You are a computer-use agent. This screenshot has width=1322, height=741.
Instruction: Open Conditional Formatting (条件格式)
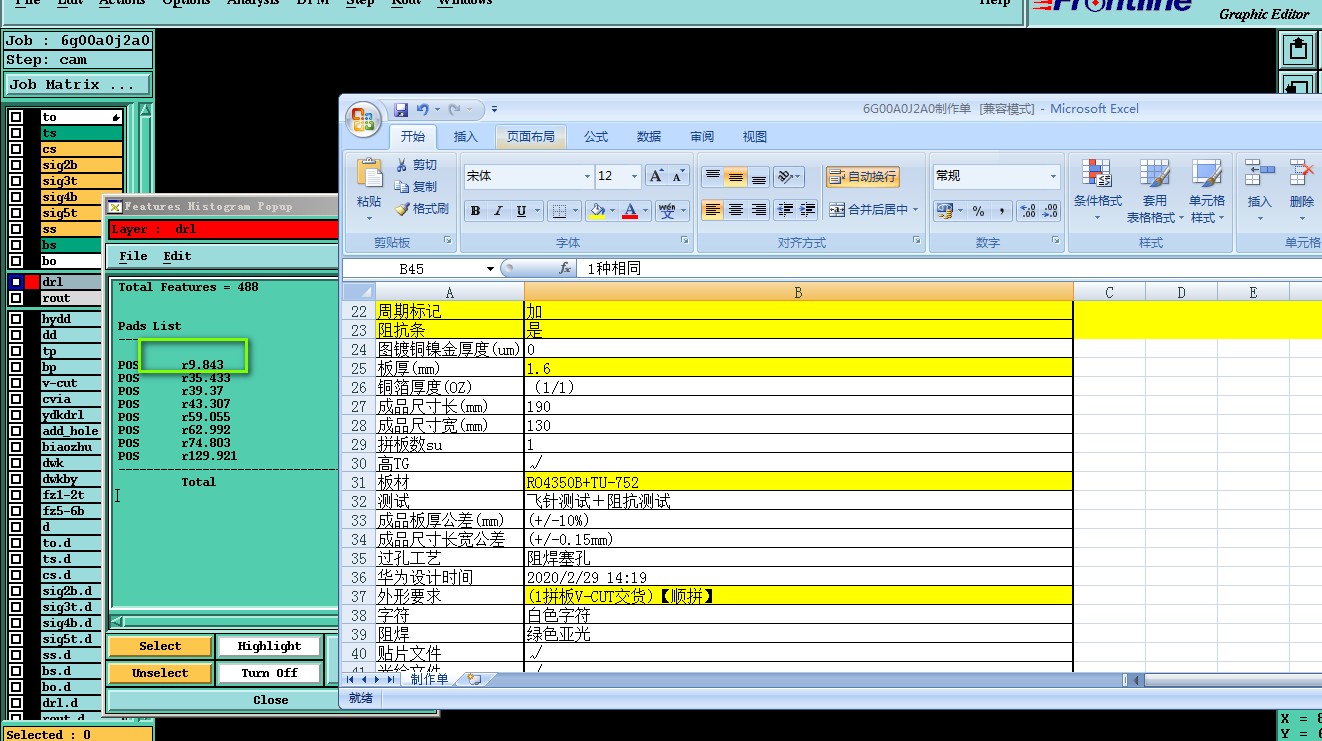point(1098,191)
